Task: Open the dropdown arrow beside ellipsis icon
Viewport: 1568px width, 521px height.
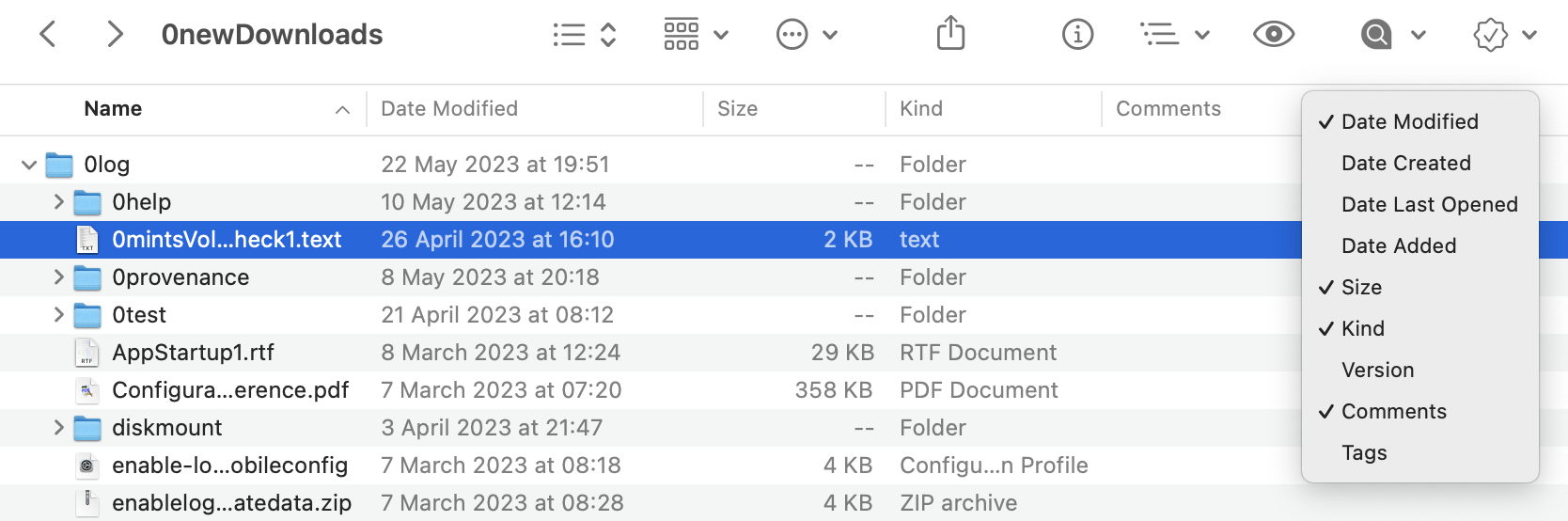Action: (x=830, y=36)
